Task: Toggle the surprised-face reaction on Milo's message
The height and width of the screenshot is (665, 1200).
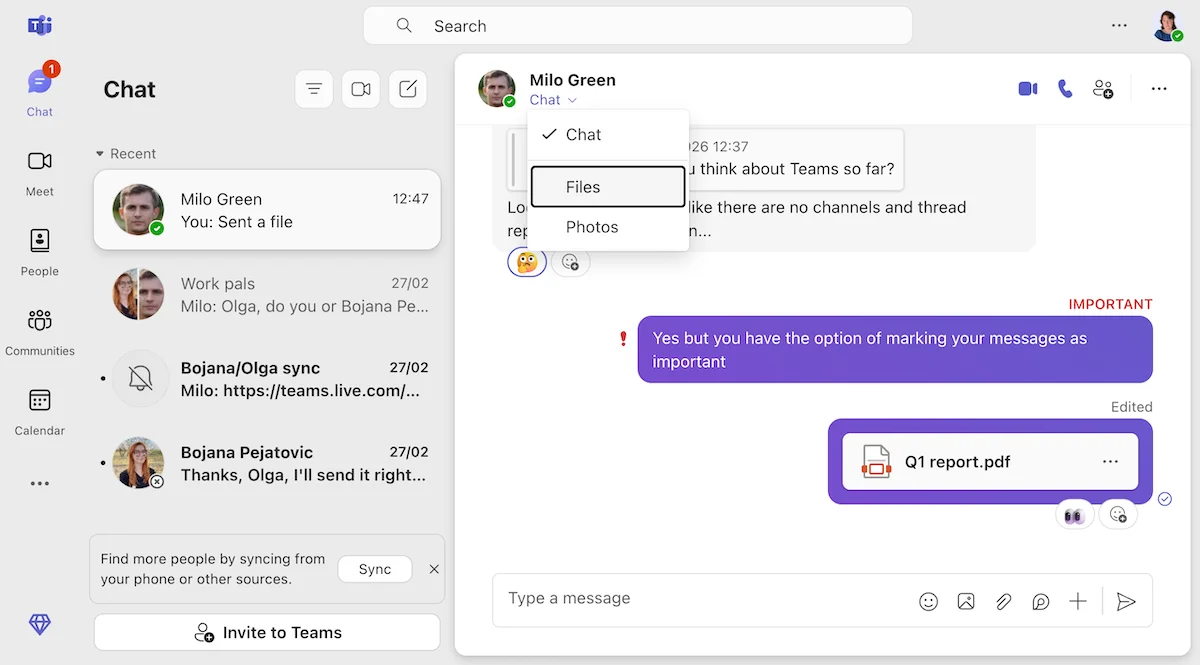Action: click(526, 261)
